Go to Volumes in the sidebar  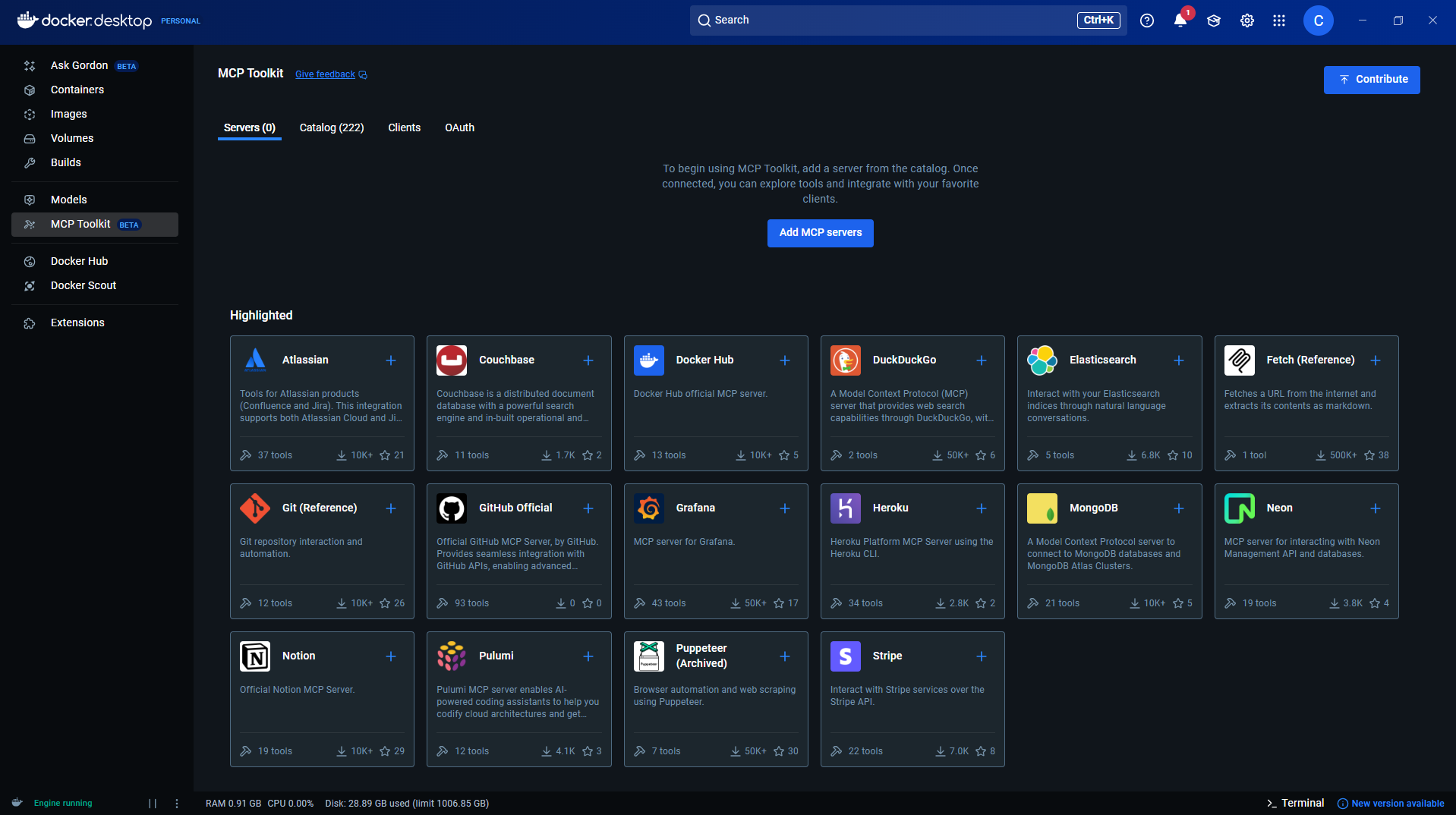[x=95, y=139]
